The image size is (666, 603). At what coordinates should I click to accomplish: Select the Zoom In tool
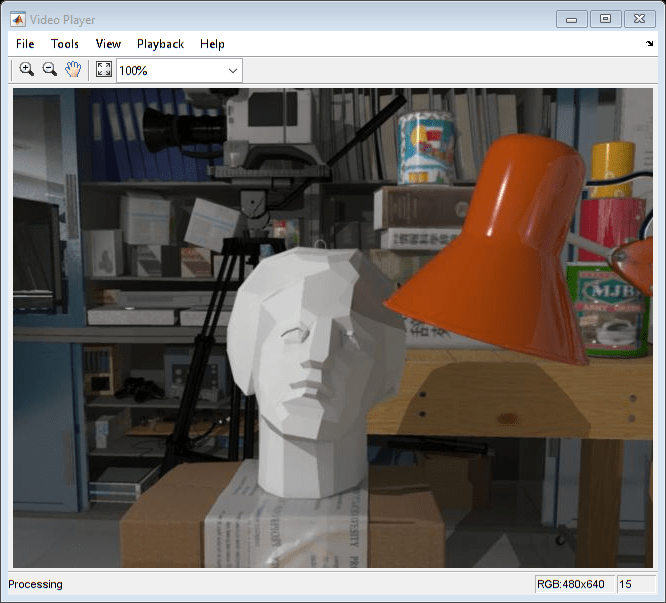tap(26, 69)
